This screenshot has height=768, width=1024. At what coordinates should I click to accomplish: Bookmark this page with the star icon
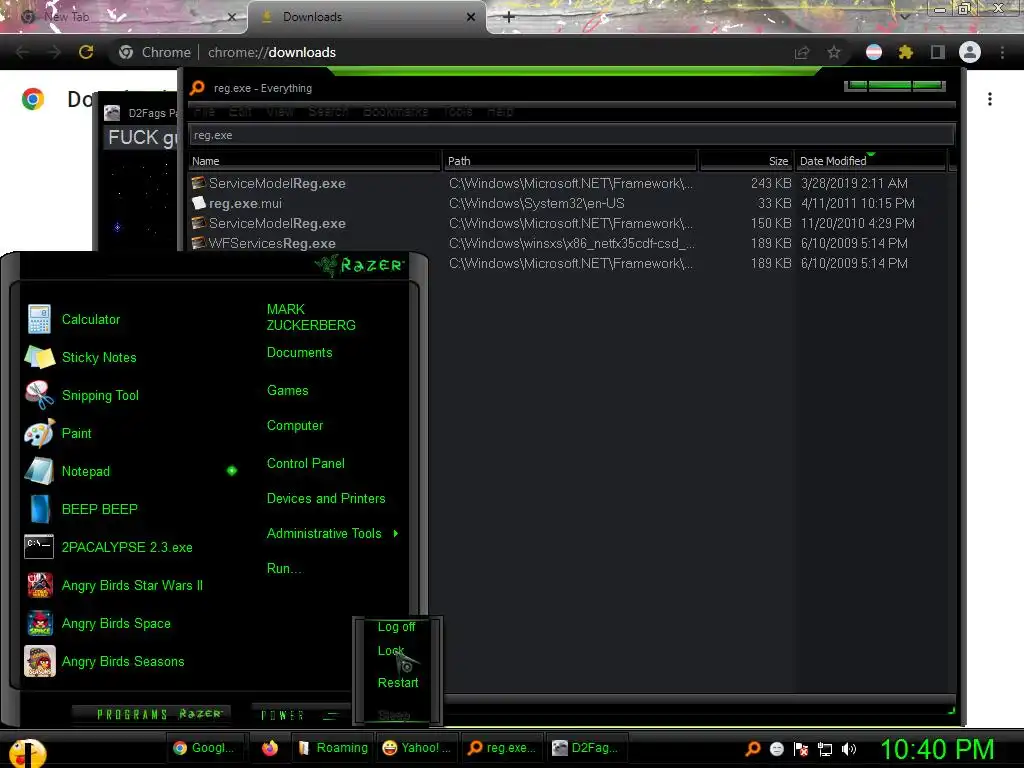coord(834,52)
